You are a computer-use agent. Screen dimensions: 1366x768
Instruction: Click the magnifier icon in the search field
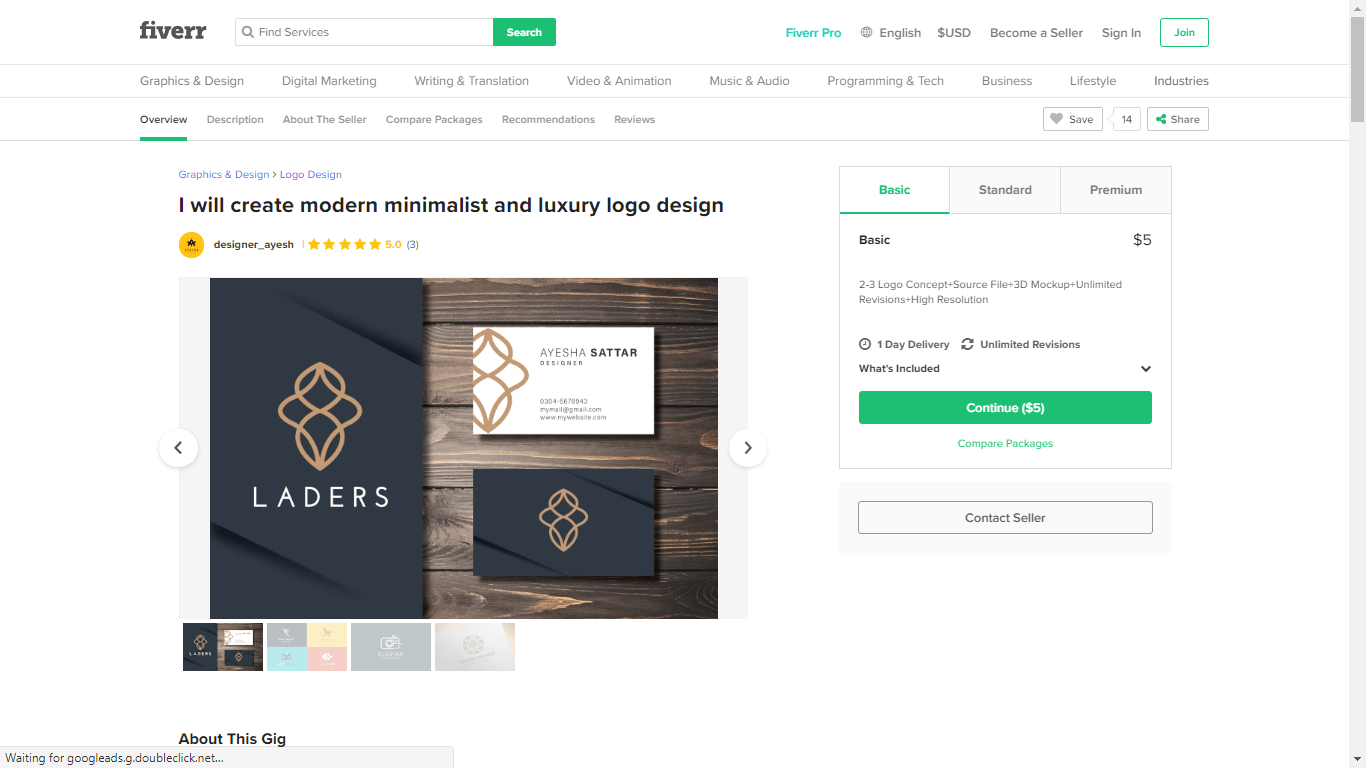point(248,32)
